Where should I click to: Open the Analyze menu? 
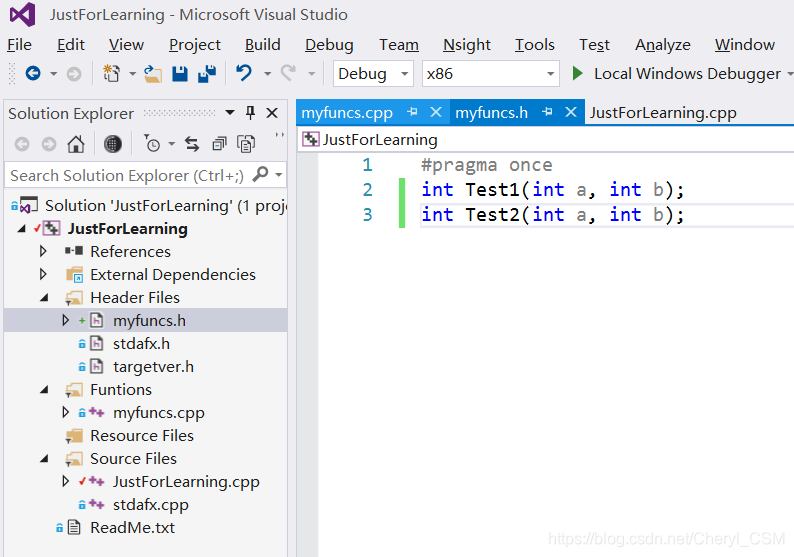coord(662,45)
